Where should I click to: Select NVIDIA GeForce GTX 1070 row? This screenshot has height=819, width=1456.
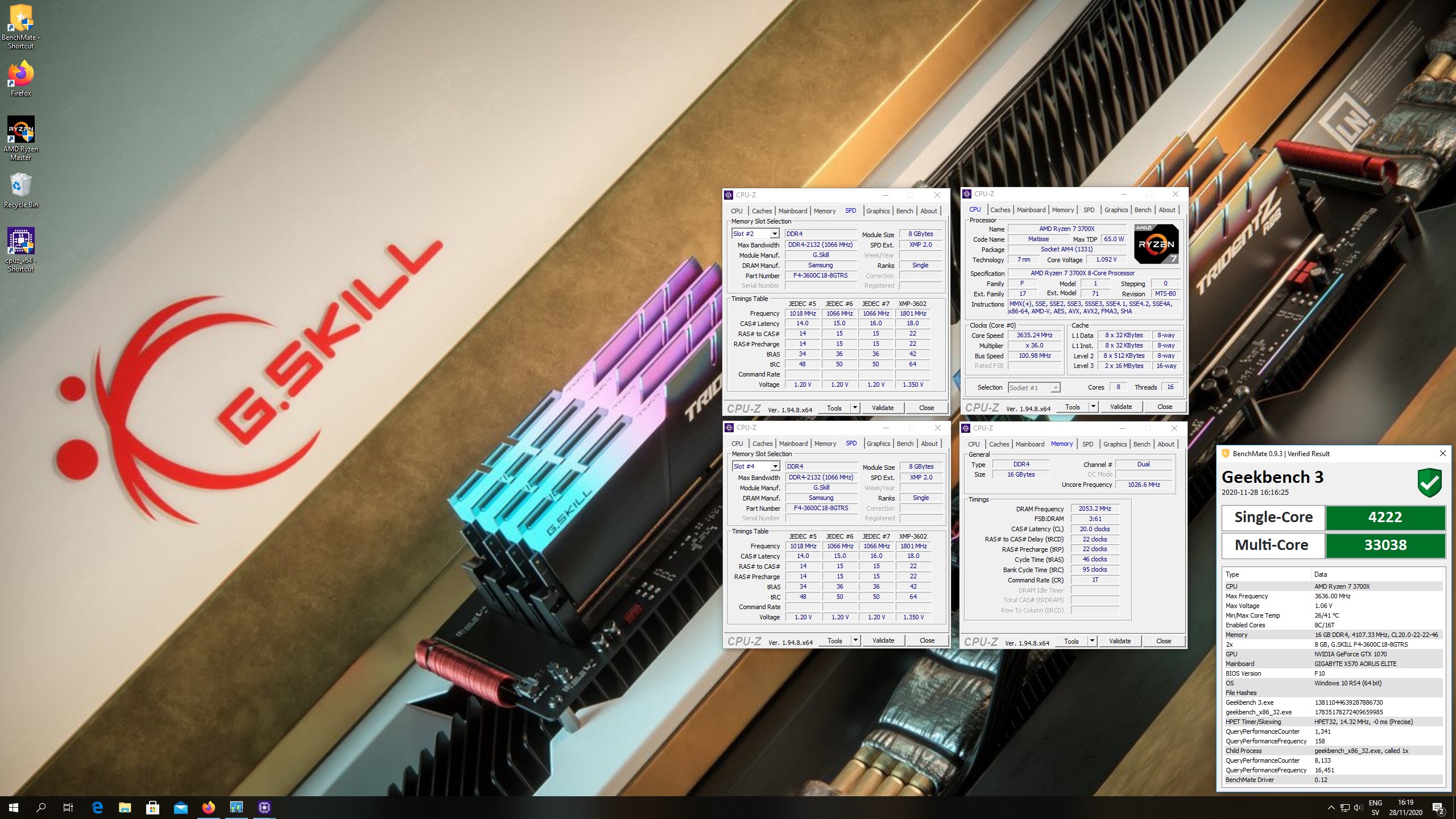tap(1333, 653)
